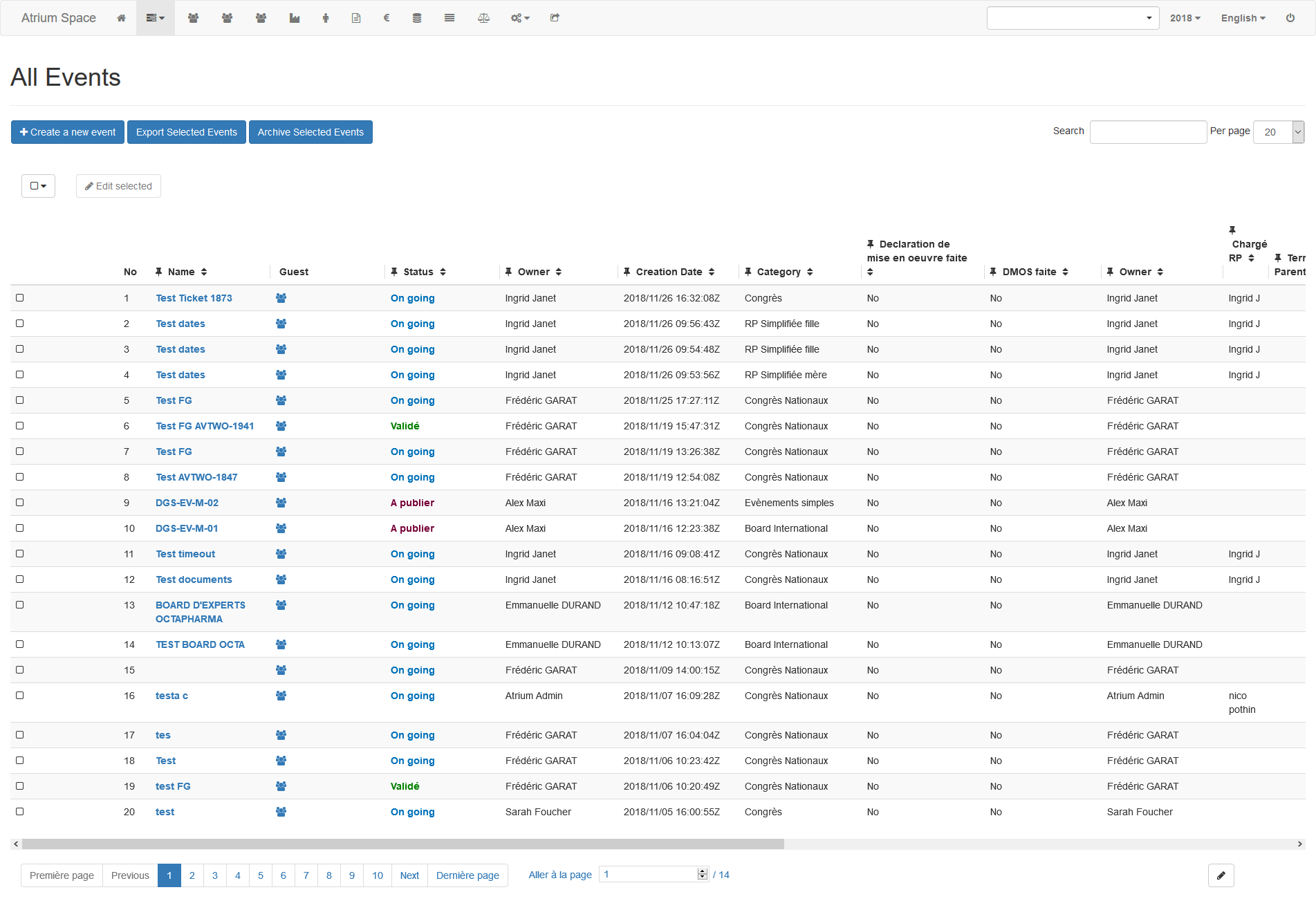Open guest icon for TEST BOARD OCTA

coord(281,644)
